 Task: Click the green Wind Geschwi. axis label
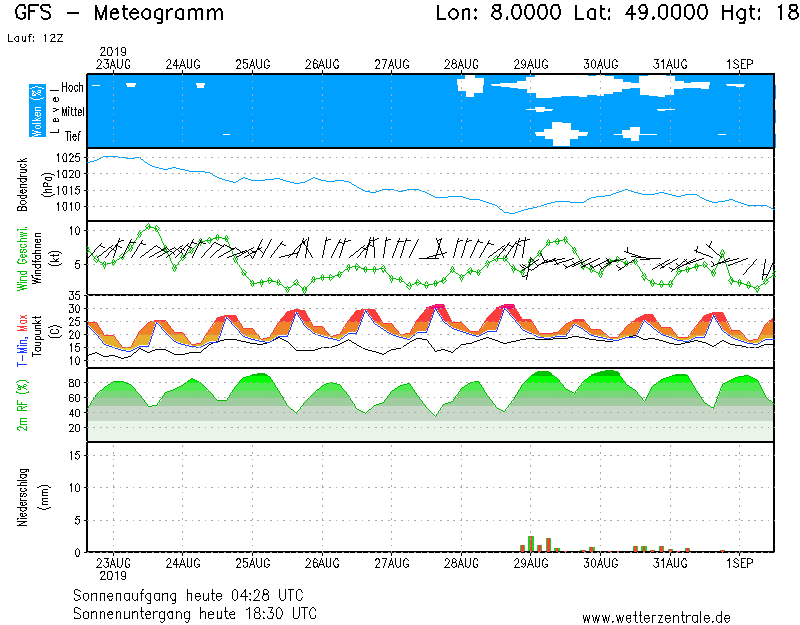(22, 257)
